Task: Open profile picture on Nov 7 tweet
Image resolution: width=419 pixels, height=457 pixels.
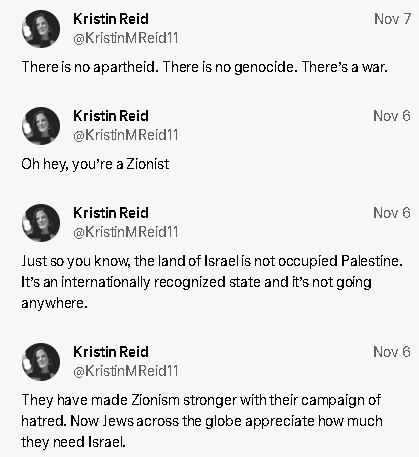Action: [41, 29]
